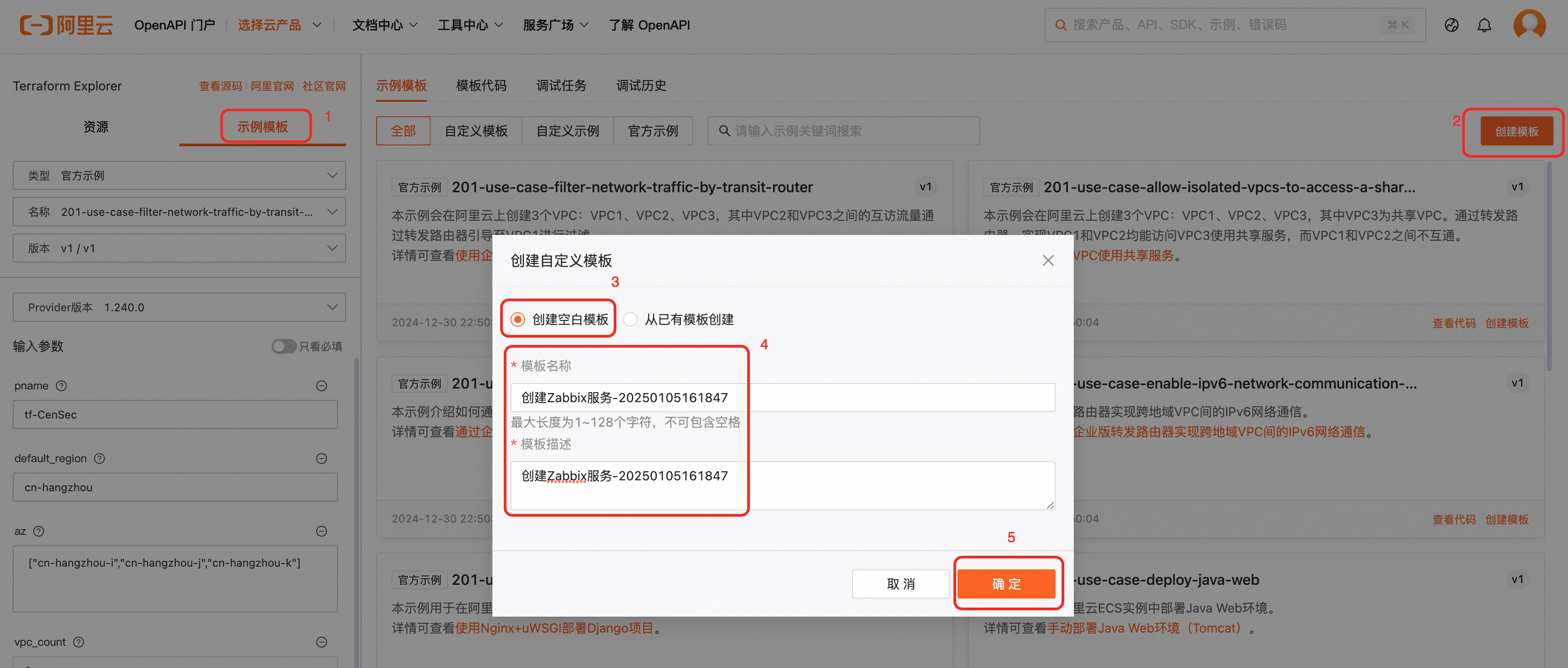The width and height of the screenshot is (1568, 668).
Task: Switch to the 调试任务 tab
Action: pos(561,86)
